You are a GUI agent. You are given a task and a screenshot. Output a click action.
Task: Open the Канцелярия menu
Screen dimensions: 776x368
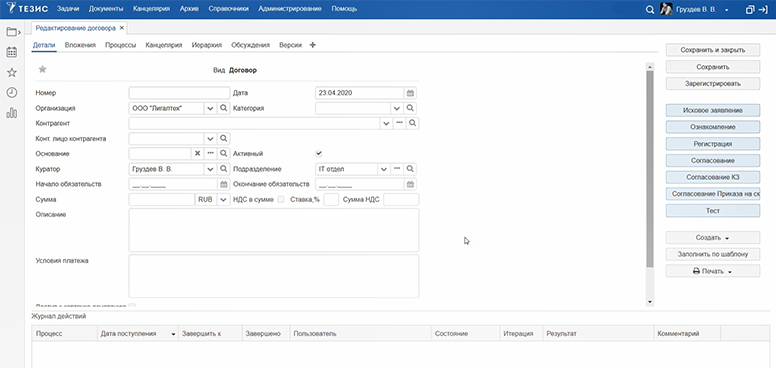[x=151, y=9]
